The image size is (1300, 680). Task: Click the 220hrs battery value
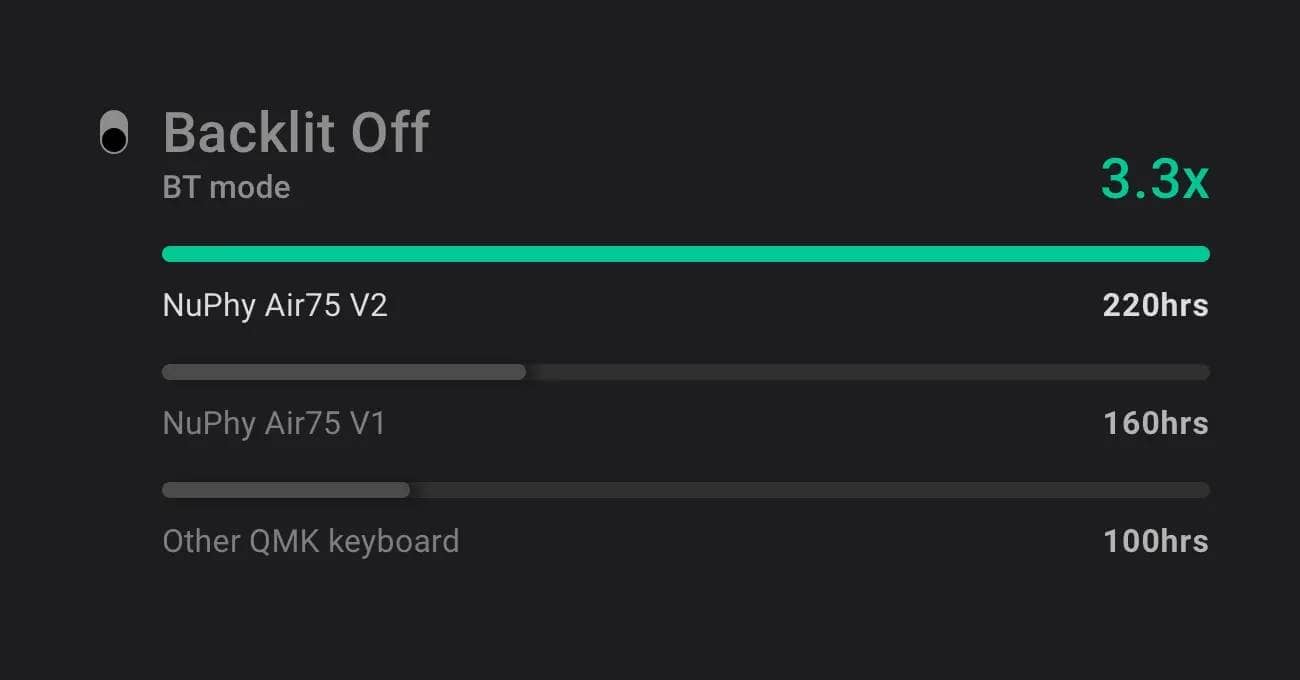tap(1155, 306)
